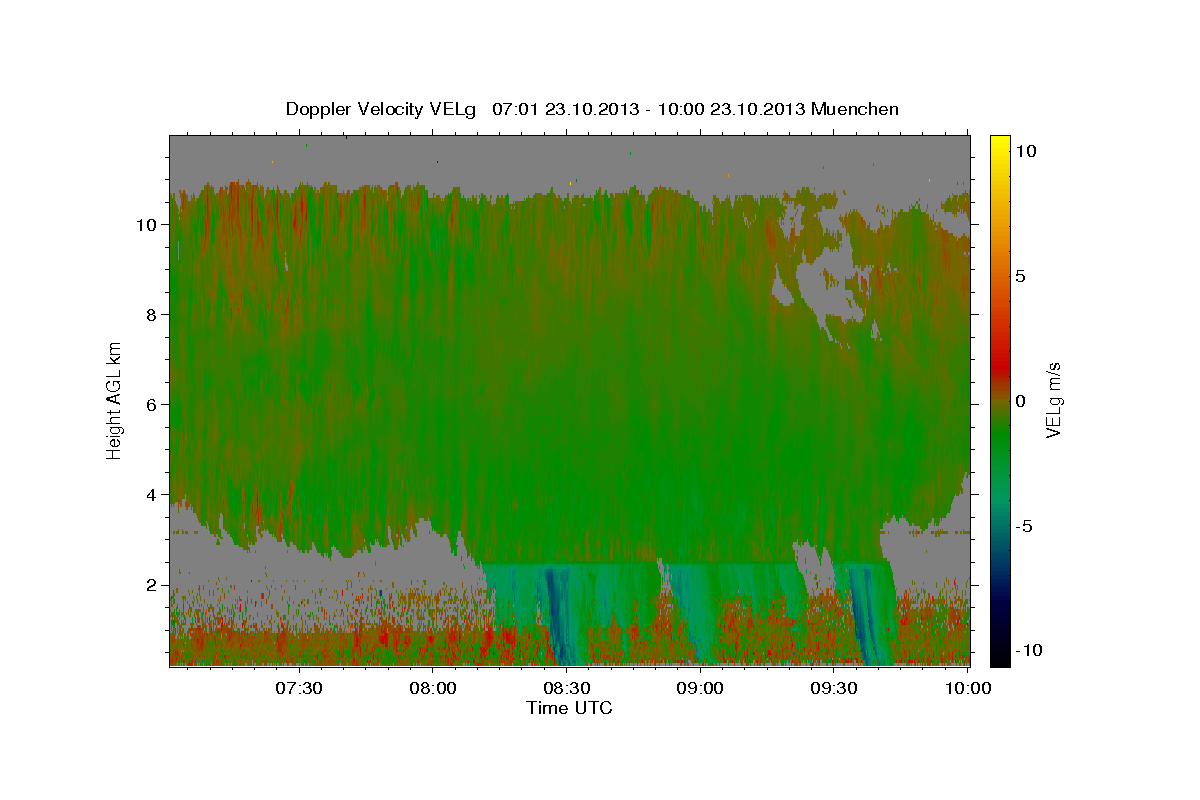Click the height axis label '8'
This screenshot has height=800, width=1200.
pyautogui.click(x=151, y=315)
